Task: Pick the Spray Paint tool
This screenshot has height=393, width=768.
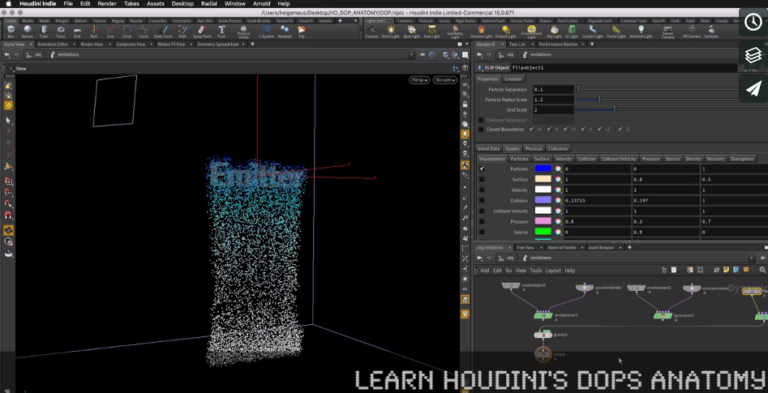Action: [202, 31]
